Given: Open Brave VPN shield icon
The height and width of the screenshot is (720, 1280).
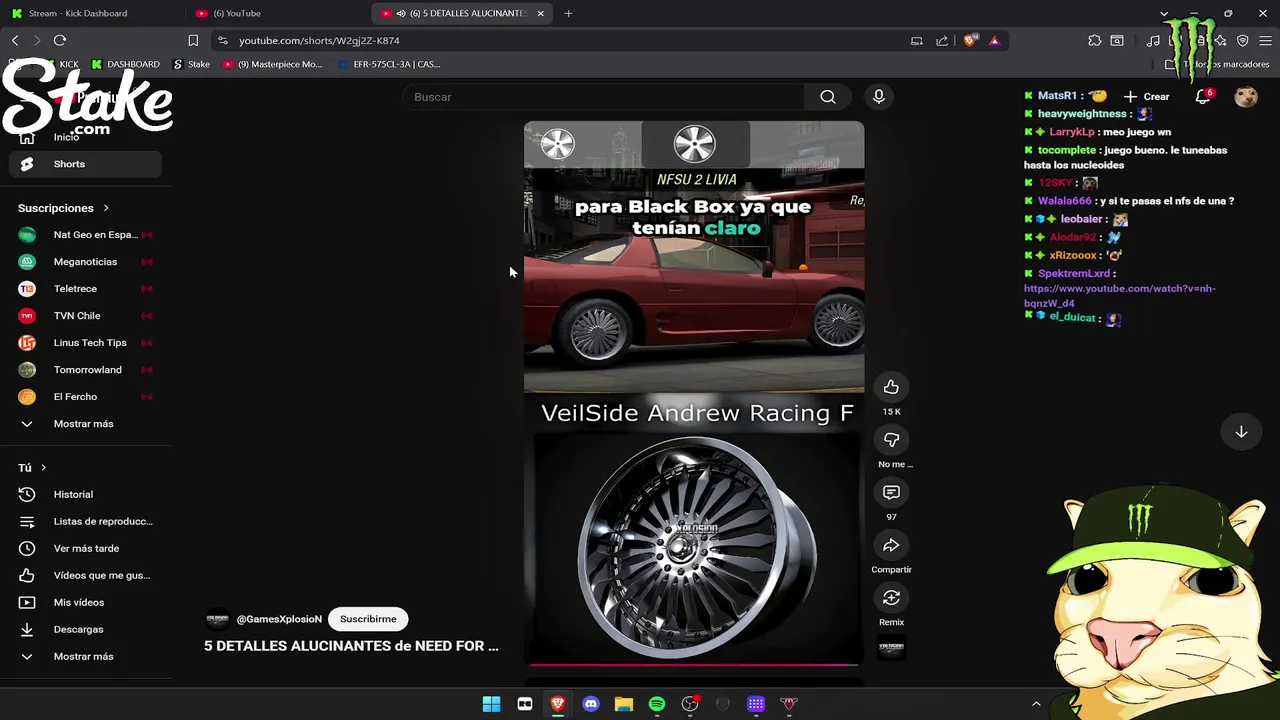Looking at the screenshot, I should (x=1243, y=41).
